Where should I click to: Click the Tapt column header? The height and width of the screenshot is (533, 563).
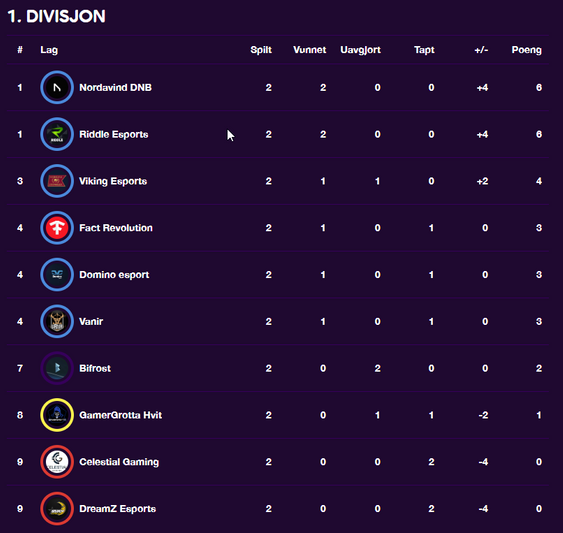424,50
